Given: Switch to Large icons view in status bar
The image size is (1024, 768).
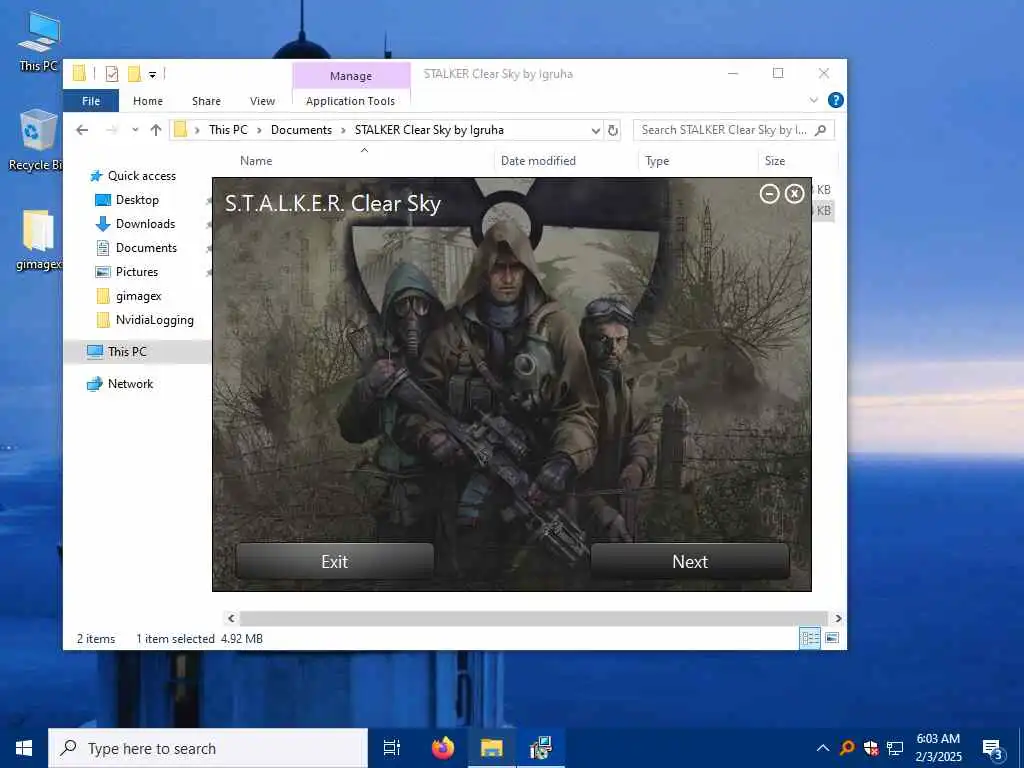Looking at the screenshot, I should point(832,638).
